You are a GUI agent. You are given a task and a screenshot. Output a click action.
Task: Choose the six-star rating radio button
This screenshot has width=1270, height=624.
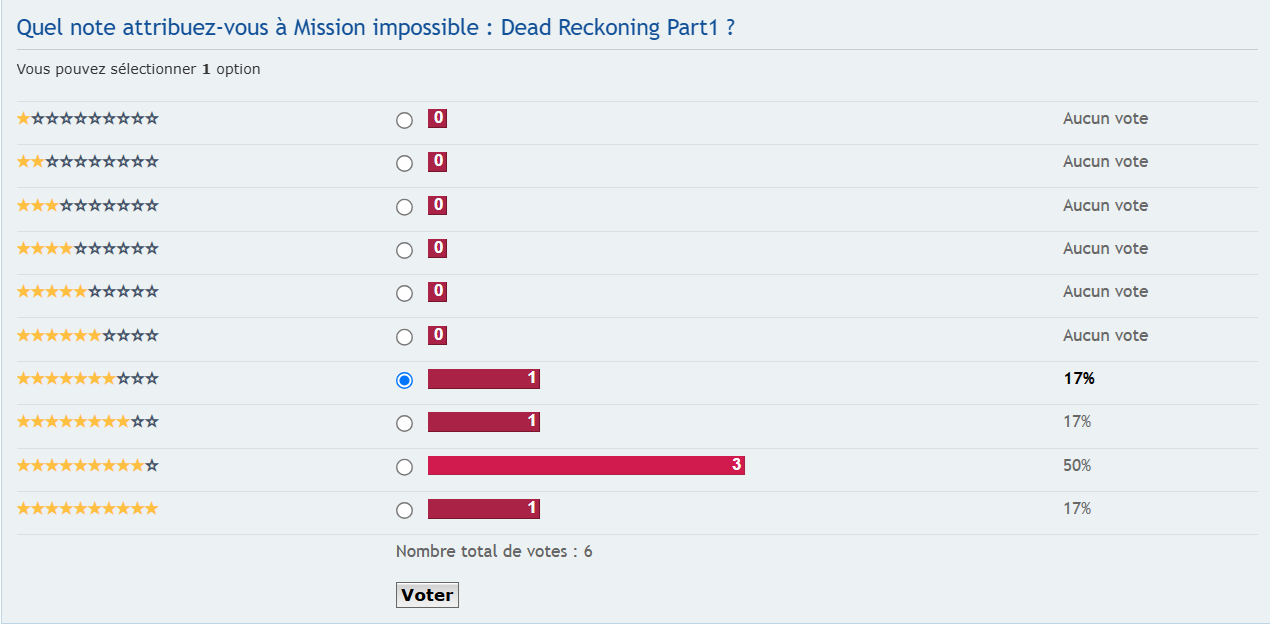click(x=404, y=337)
